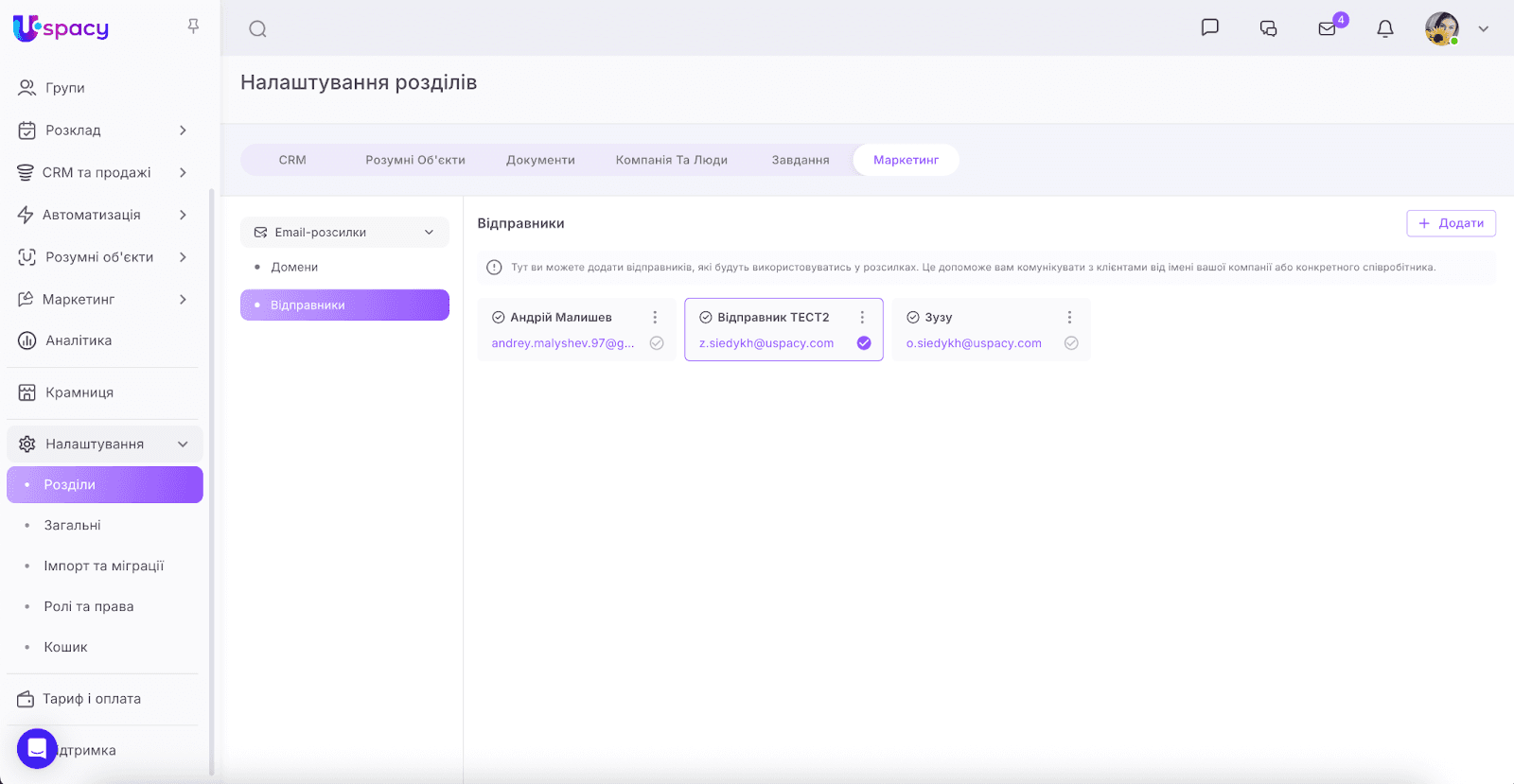Click the notifications bell icon
Image resolution: width=1514 pixels, height=784 pixels.
point(1385,28)
